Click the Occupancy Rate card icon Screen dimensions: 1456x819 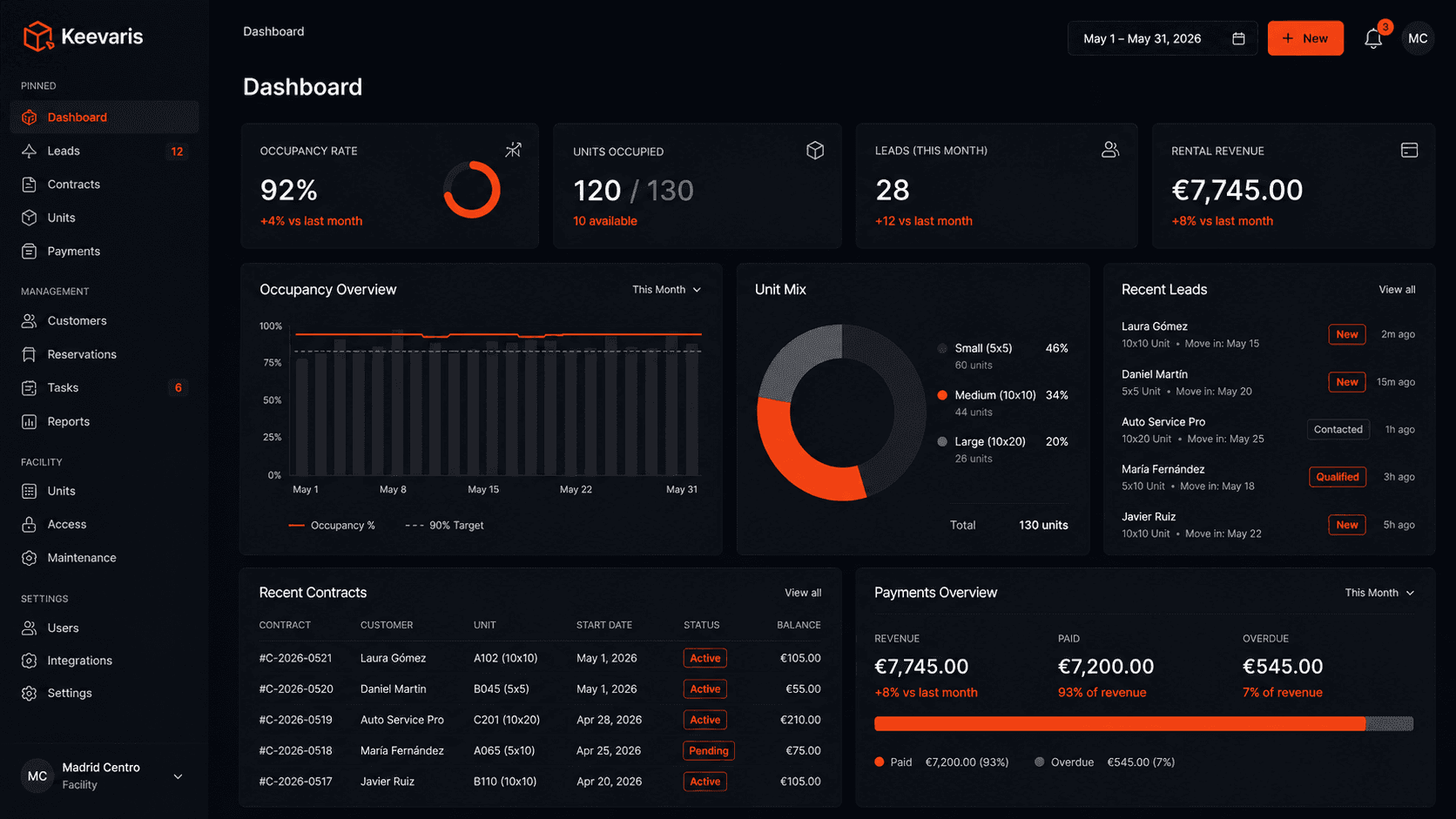pyautogui.click(x=514, y=150)
